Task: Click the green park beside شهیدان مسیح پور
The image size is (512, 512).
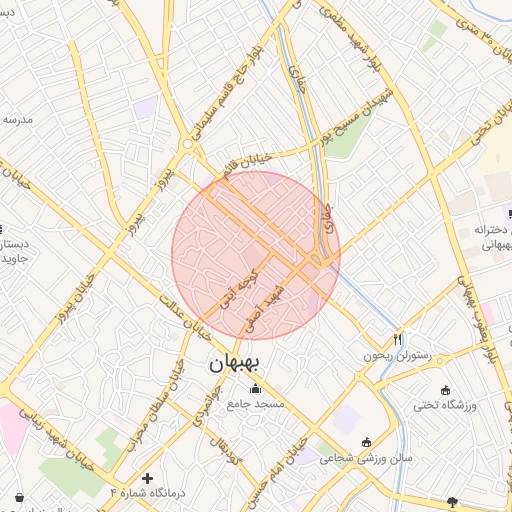Action: [349, 134]
